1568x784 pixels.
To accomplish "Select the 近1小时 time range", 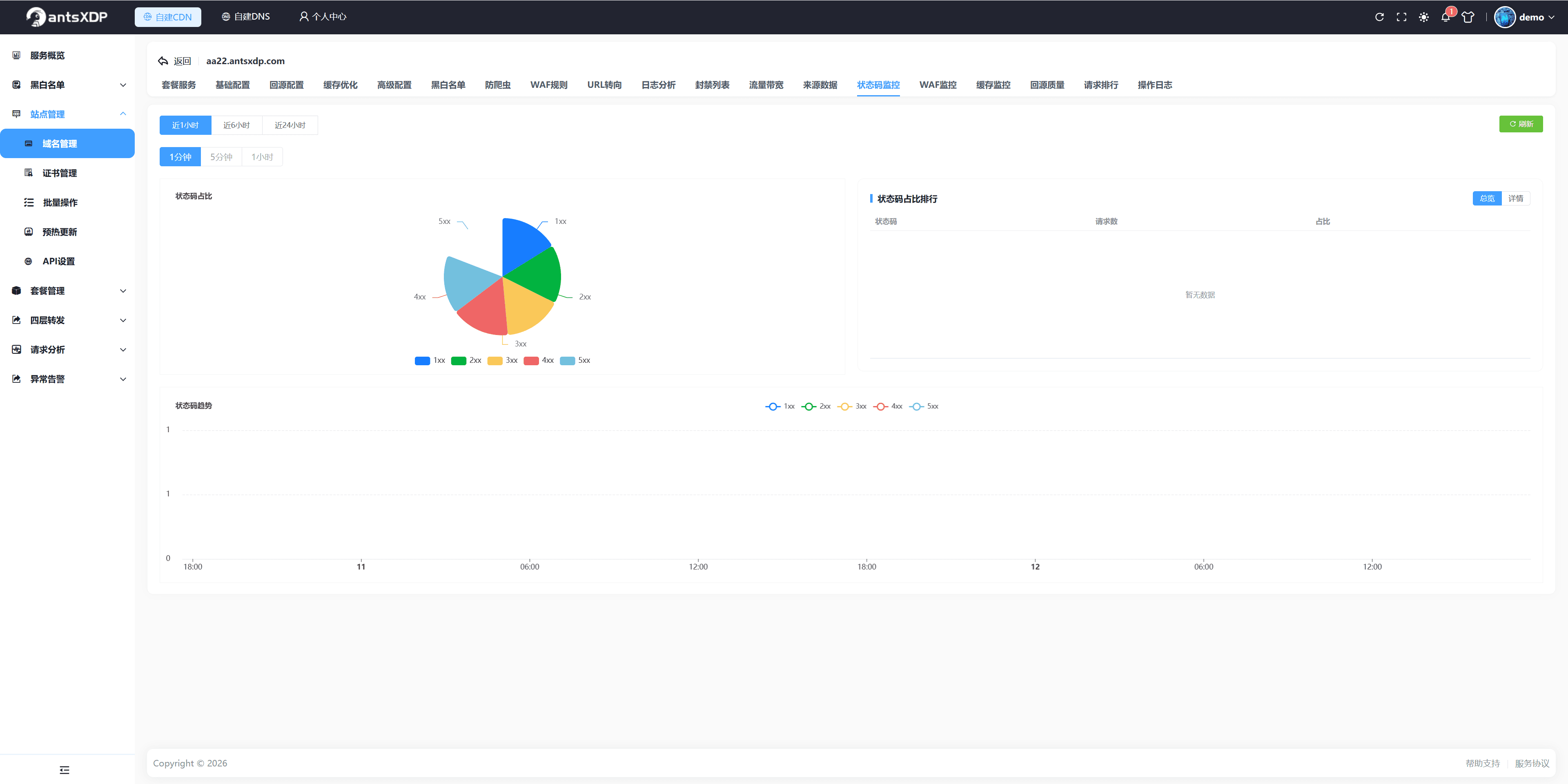I will (x=185, y=125).
